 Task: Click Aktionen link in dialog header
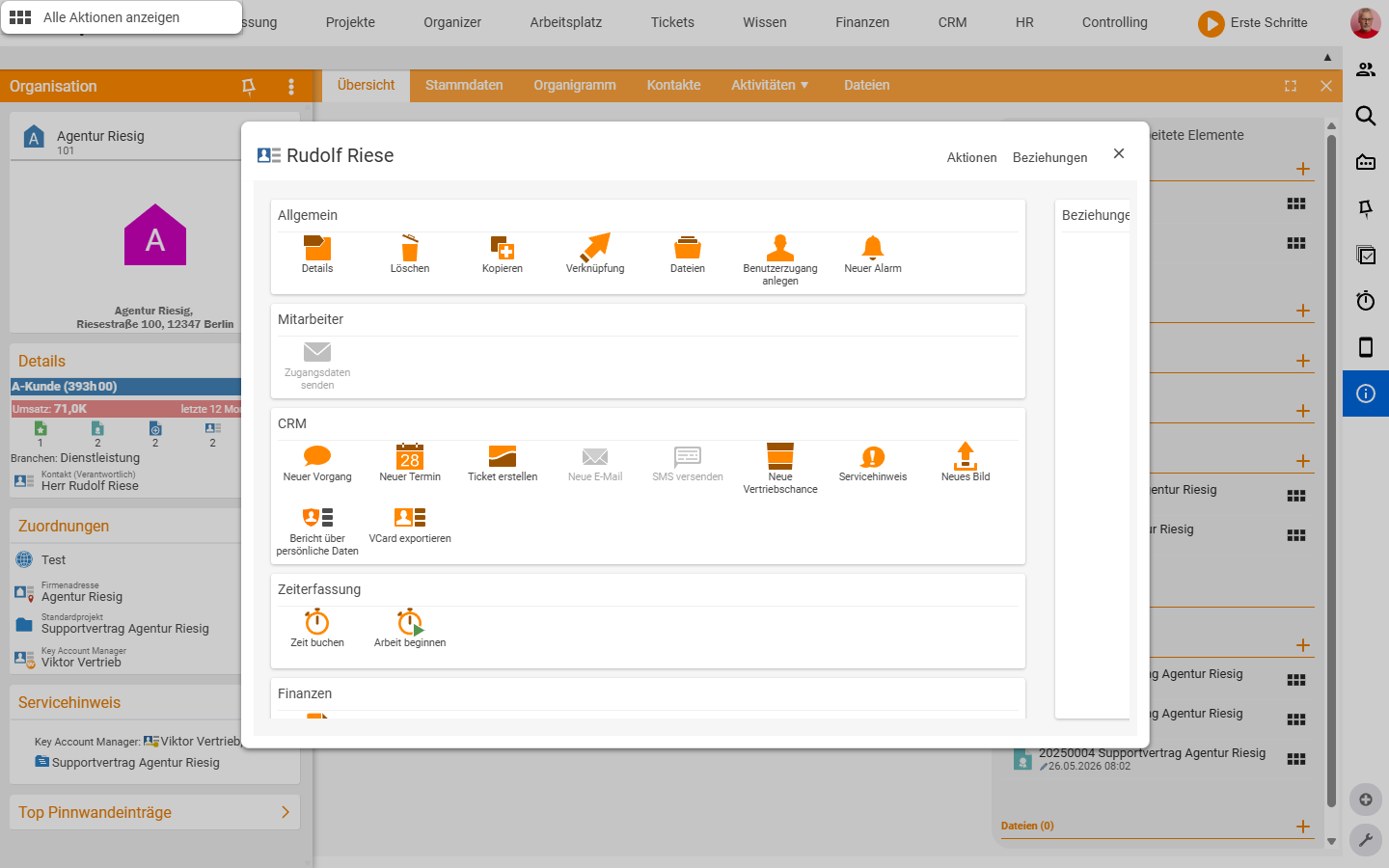(971, 157)
